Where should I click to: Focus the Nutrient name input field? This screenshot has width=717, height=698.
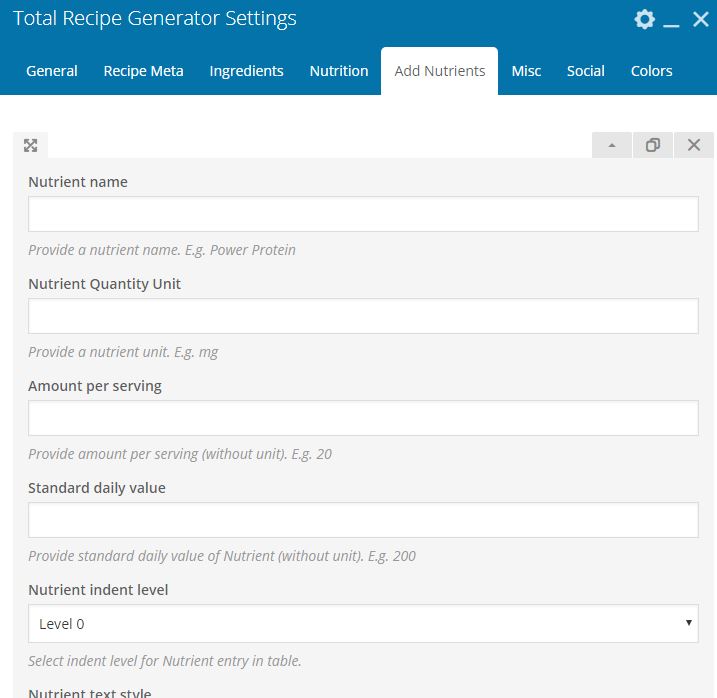363,214
